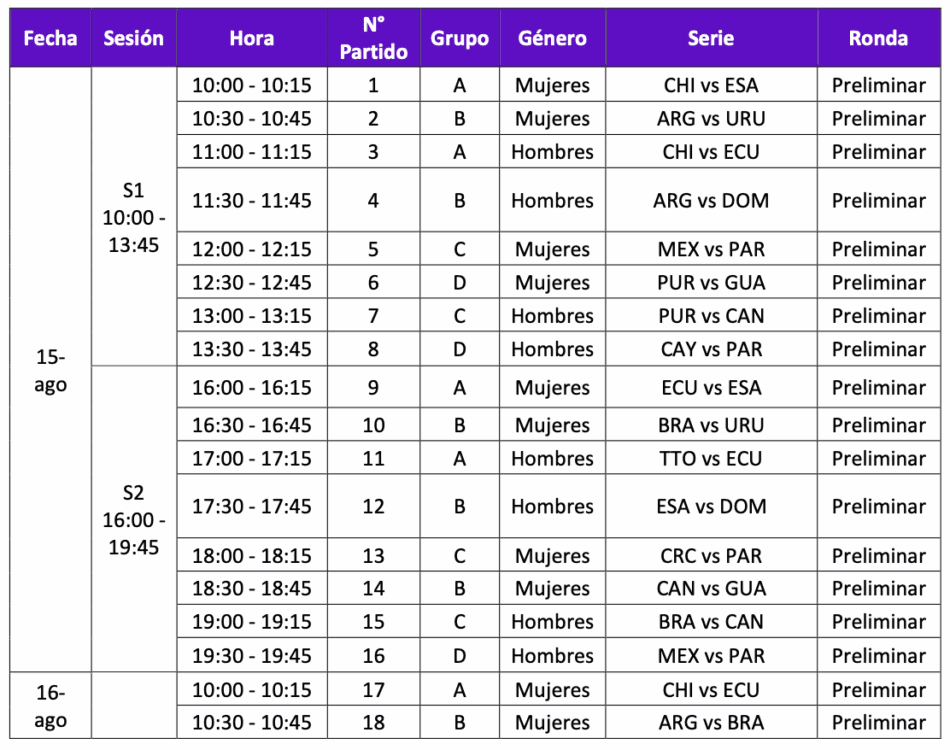The width and height of the screenshot is (950, 750).
Task: Click the Grupo column header
Action: point(459,38)
